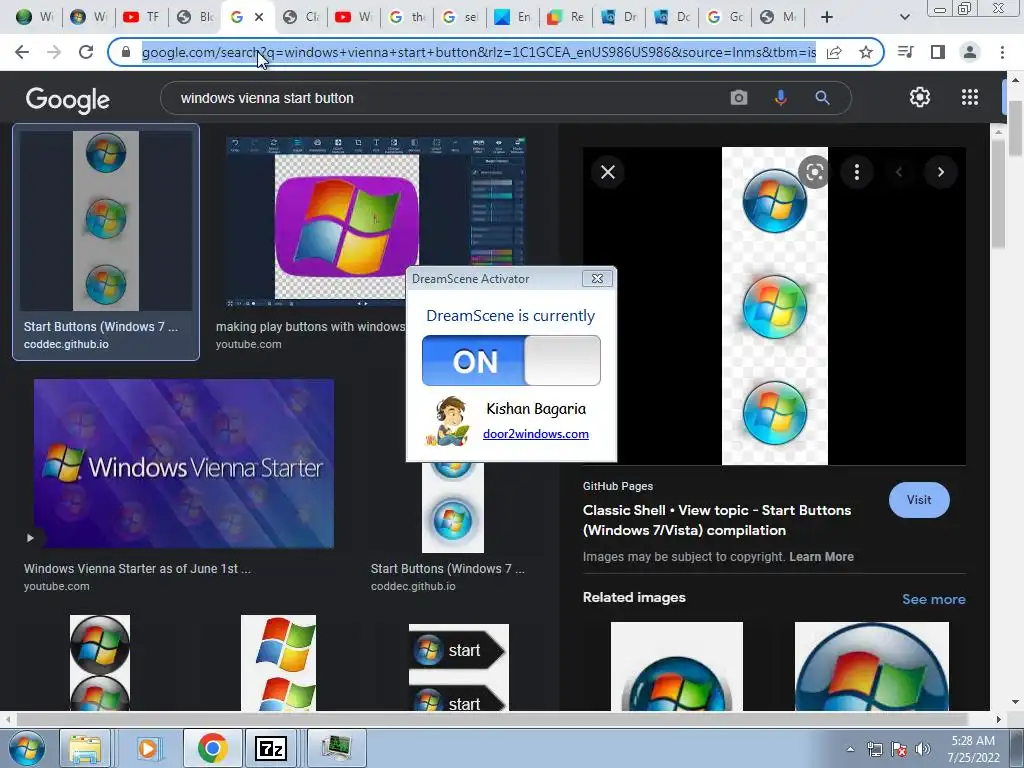Viewport: 1024px width, 768px height.
Task: Open Google apps grid
Action: point(970,97)
